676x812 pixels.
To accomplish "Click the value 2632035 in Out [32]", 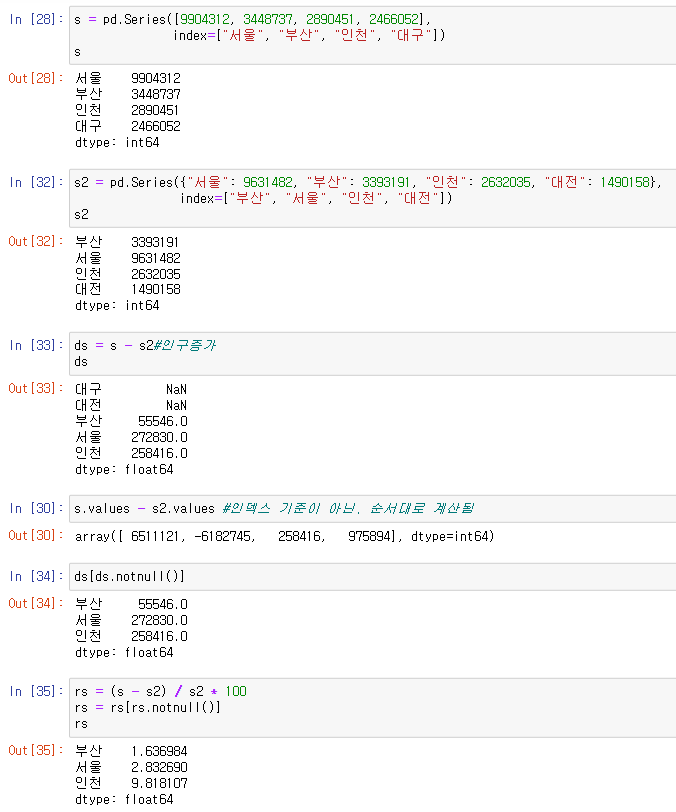I will pos(156,274).
